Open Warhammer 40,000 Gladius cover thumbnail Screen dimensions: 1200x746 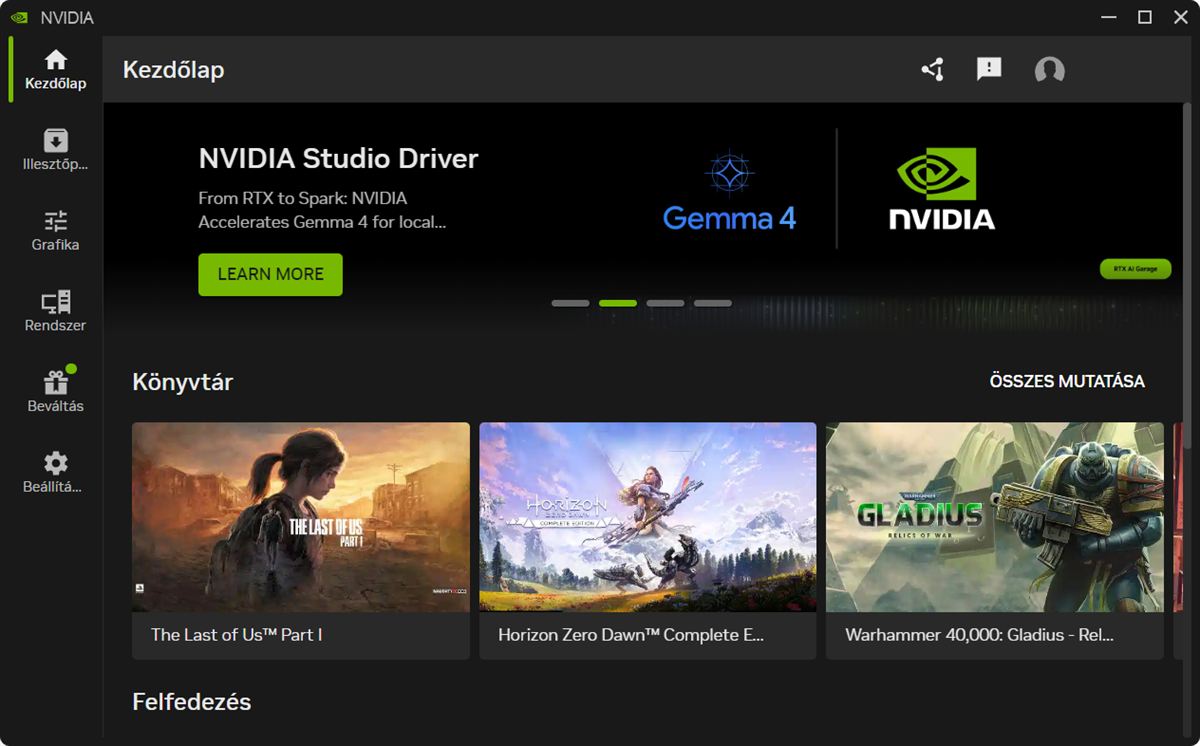[x=995, y=517]
